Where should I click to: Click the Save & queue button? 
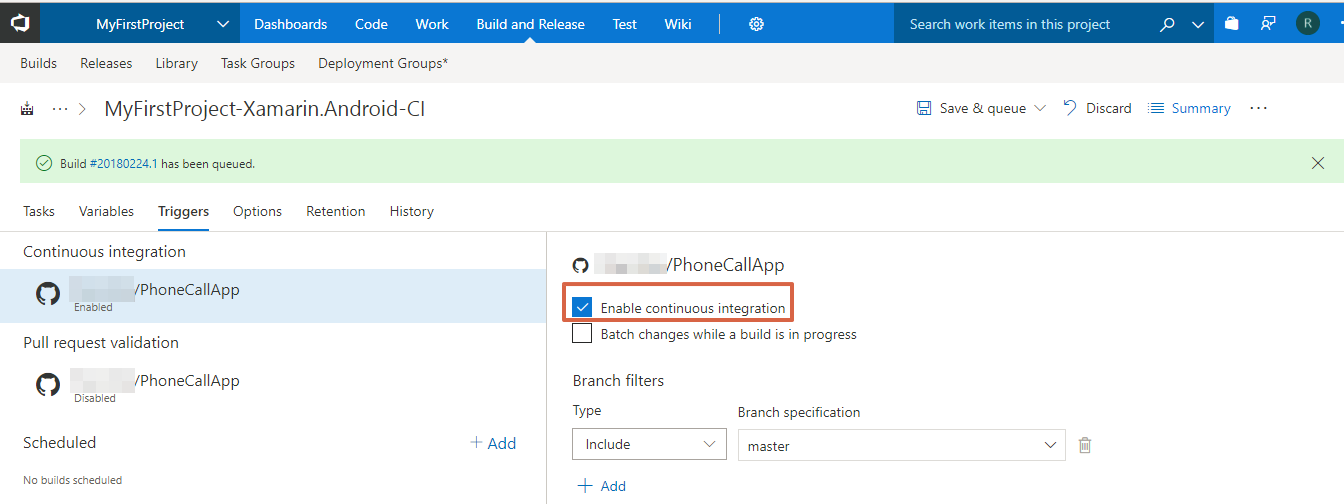(x=972, y=108)
